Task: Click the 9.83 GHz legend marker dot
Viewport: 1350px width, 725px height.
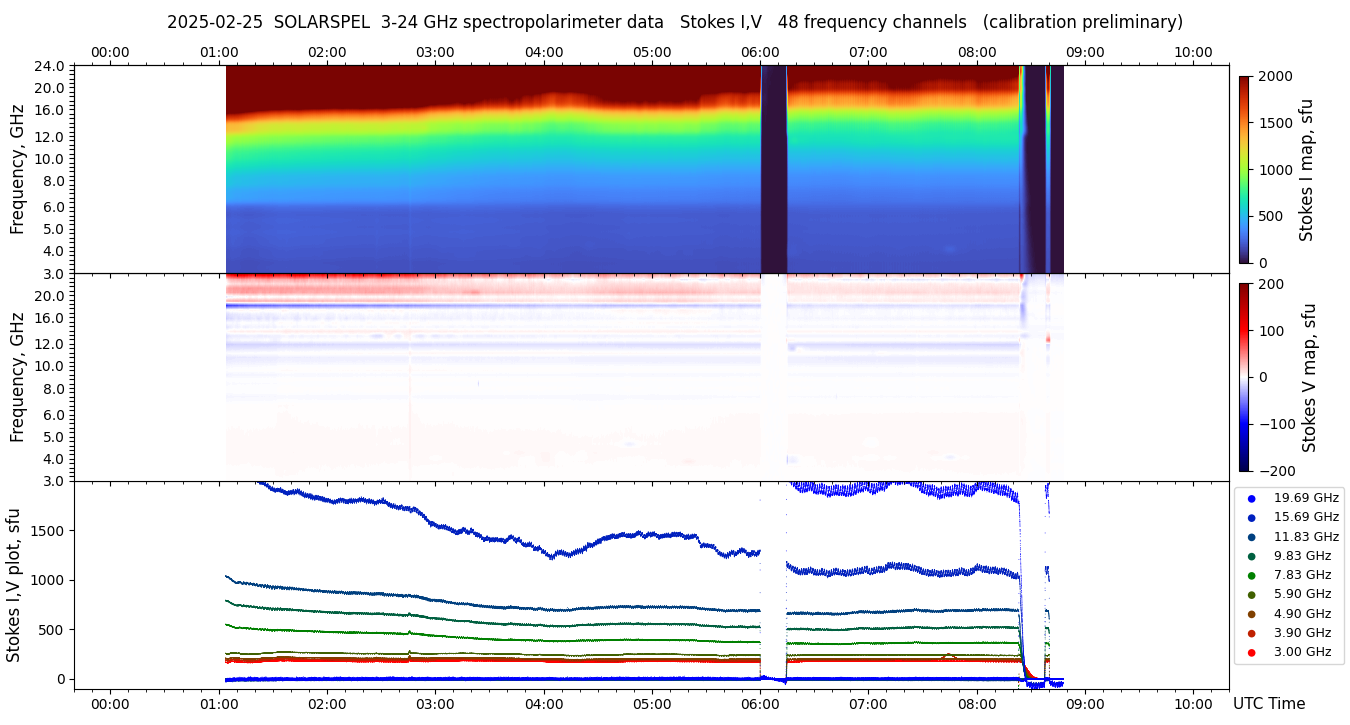Action: [1251, 556]
